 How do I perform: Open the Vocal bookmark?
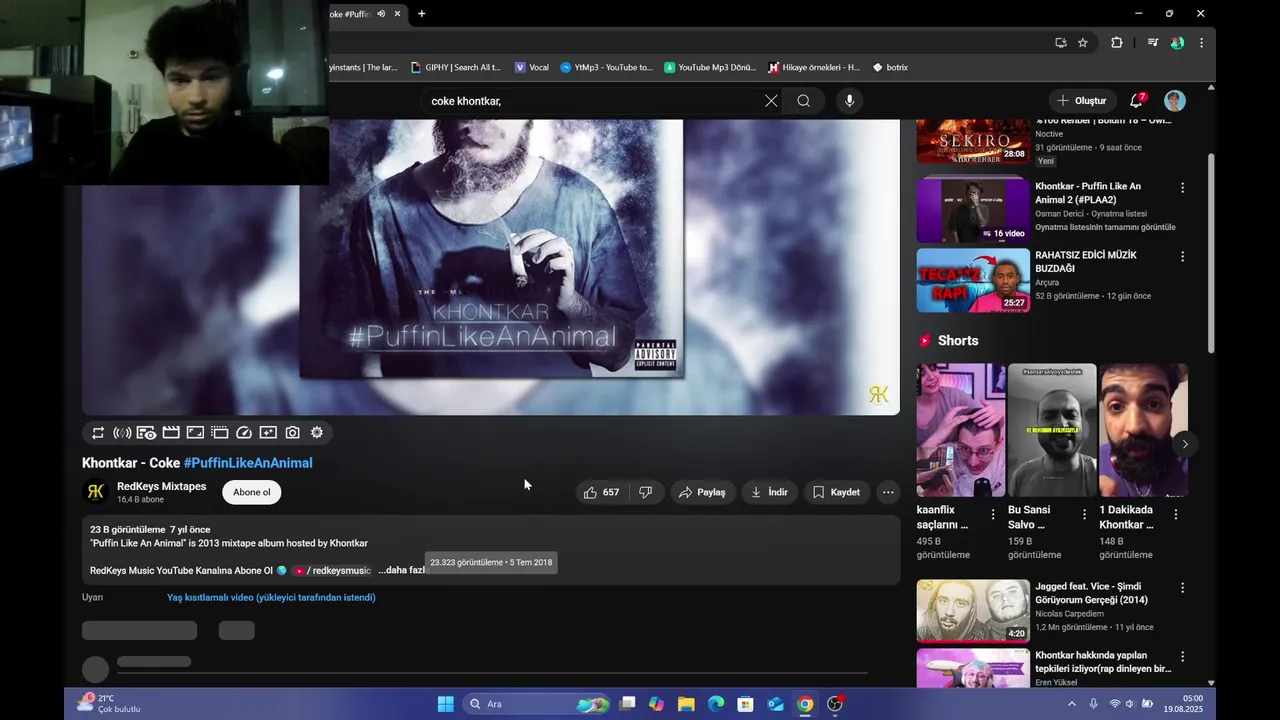point(532,67)
